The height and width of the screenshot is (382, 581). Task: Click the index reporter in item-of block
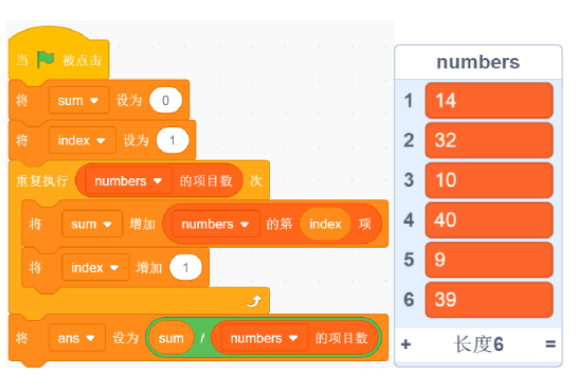[x=325, y=224]
